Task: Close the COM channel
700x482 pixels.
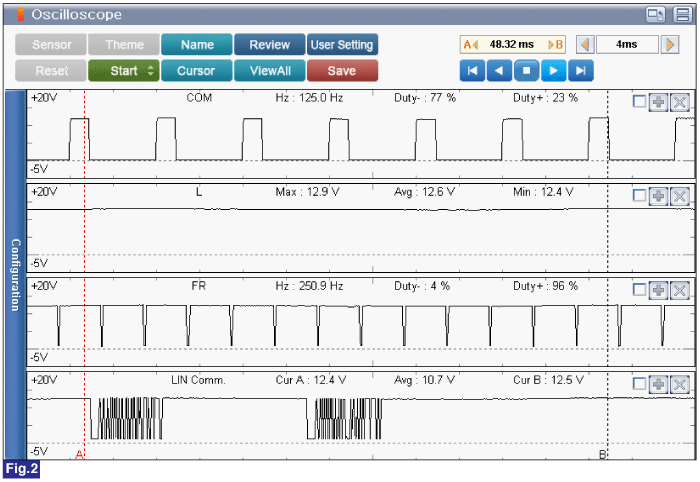Action: click(x=679, y=102)
